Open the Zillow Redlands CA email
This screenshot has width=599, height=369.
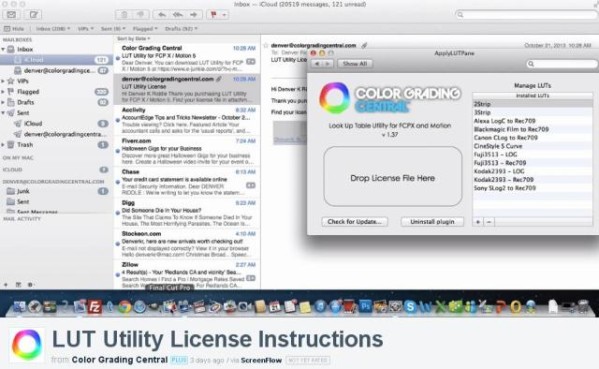pos(187,275)
